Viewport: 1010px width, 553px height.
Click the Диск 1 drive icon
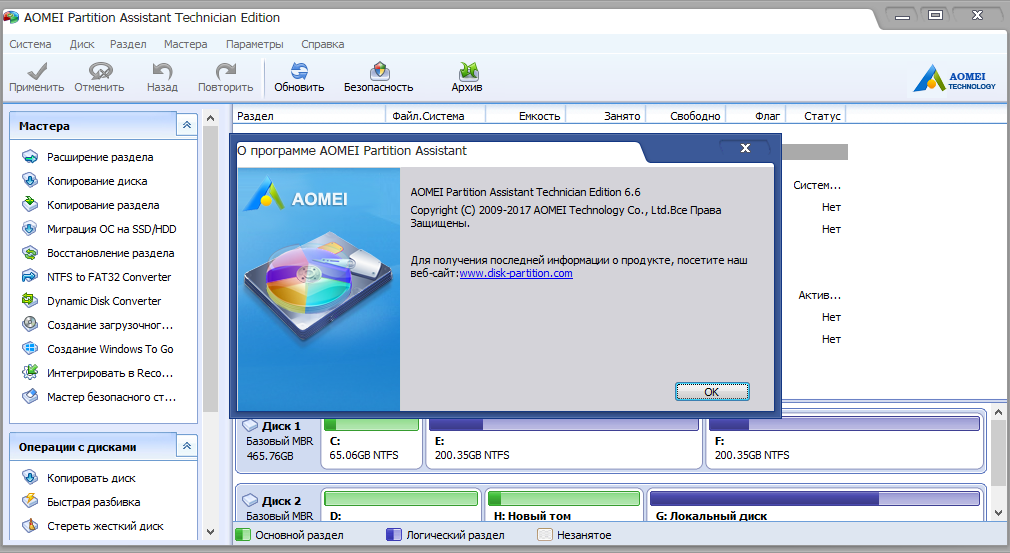click(250, 426)
